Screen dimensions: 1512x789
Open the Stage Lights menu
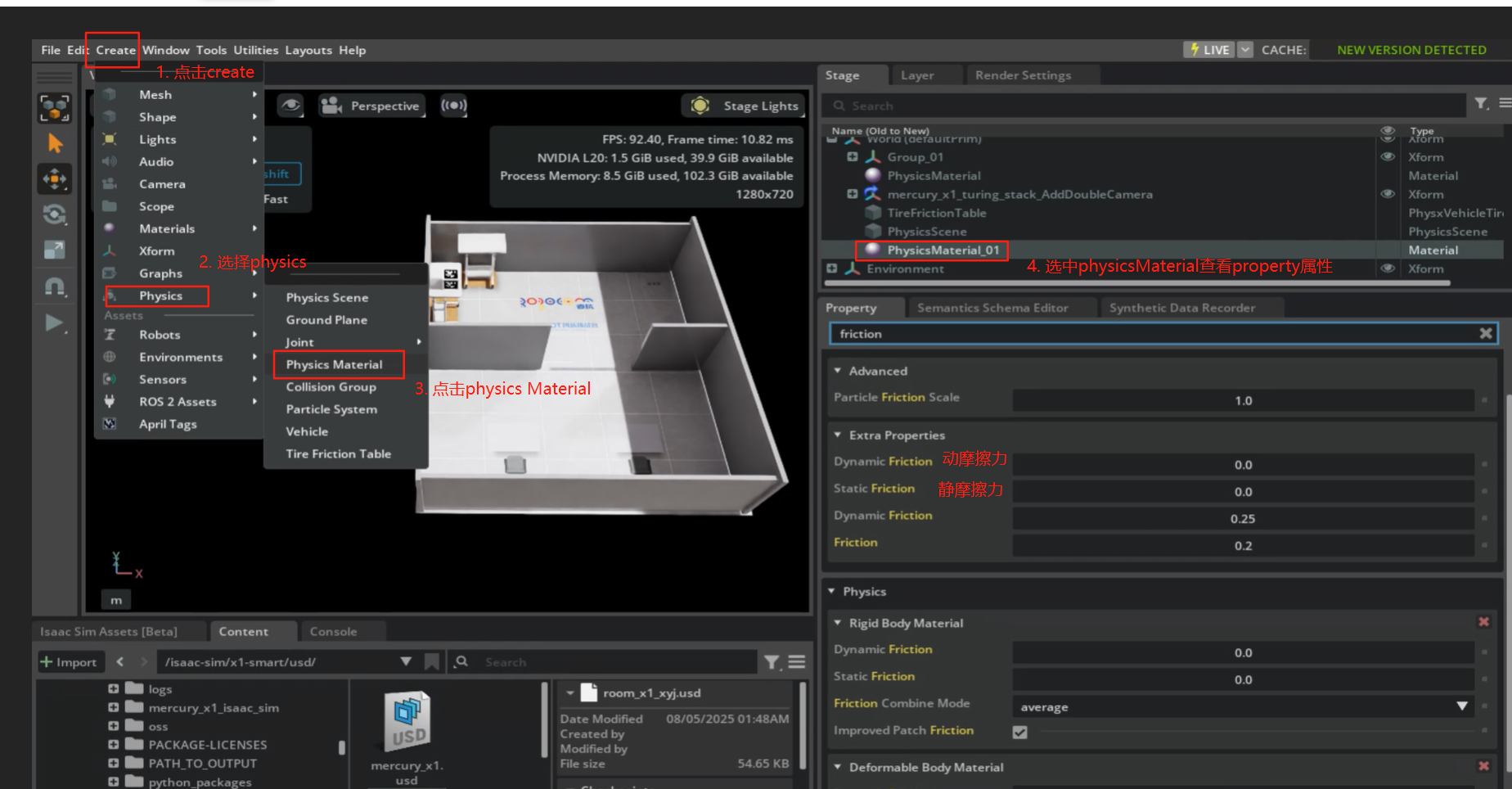(744, 106)
